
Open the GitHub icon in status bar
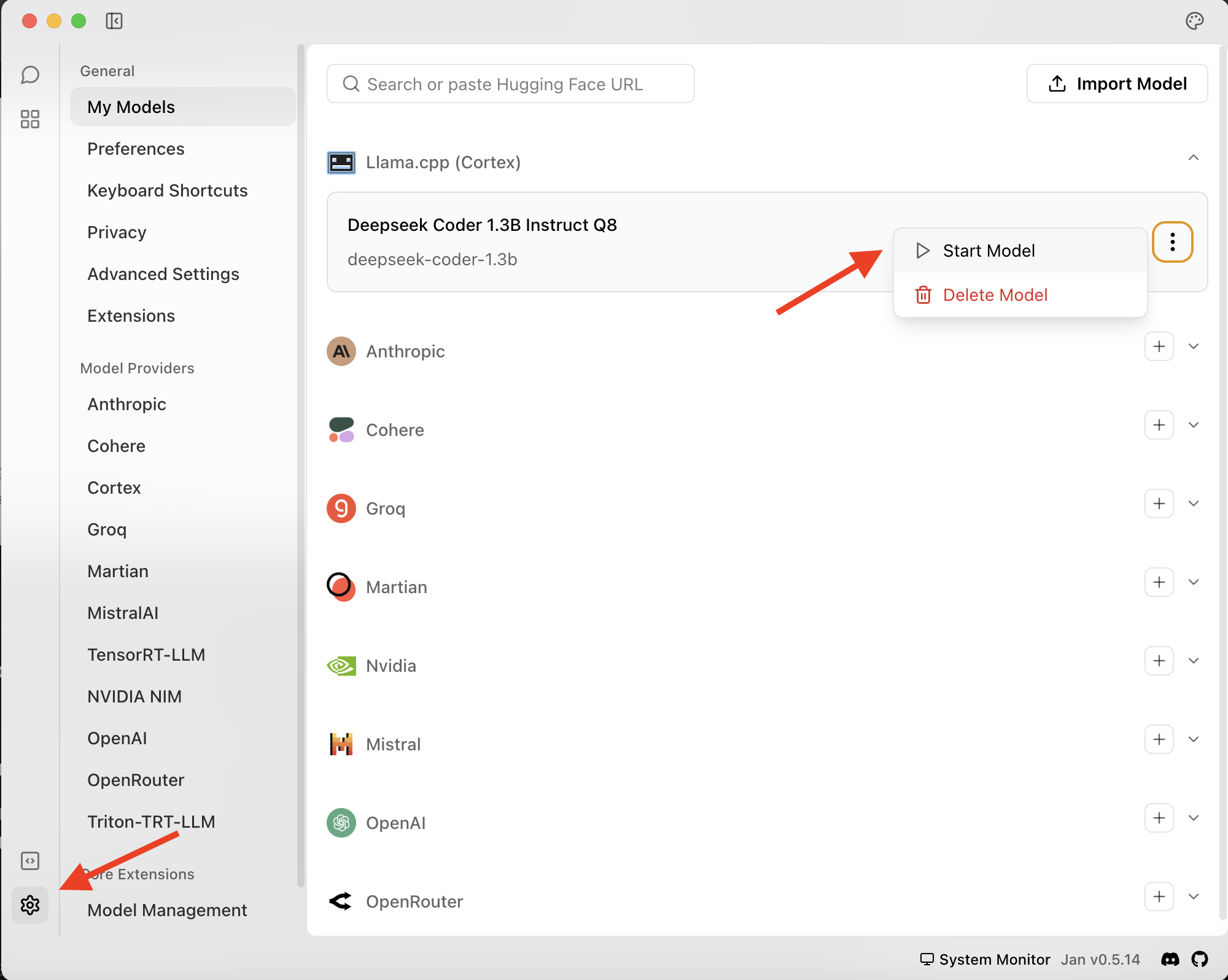(x=1200, y=959)
